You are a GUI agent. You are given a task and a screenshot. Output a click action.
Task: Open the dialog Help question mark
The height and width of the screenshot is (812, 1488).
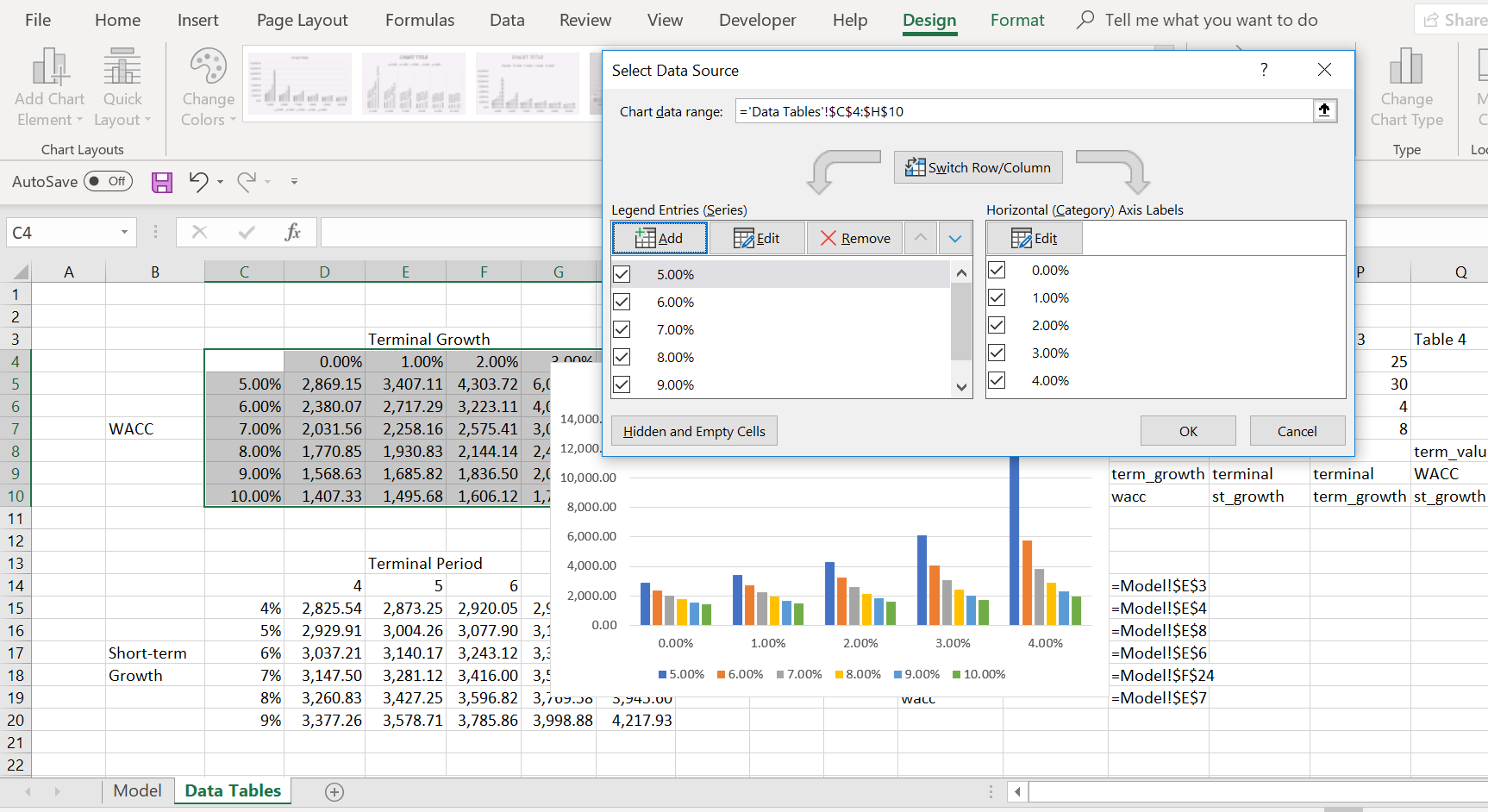1264,70
